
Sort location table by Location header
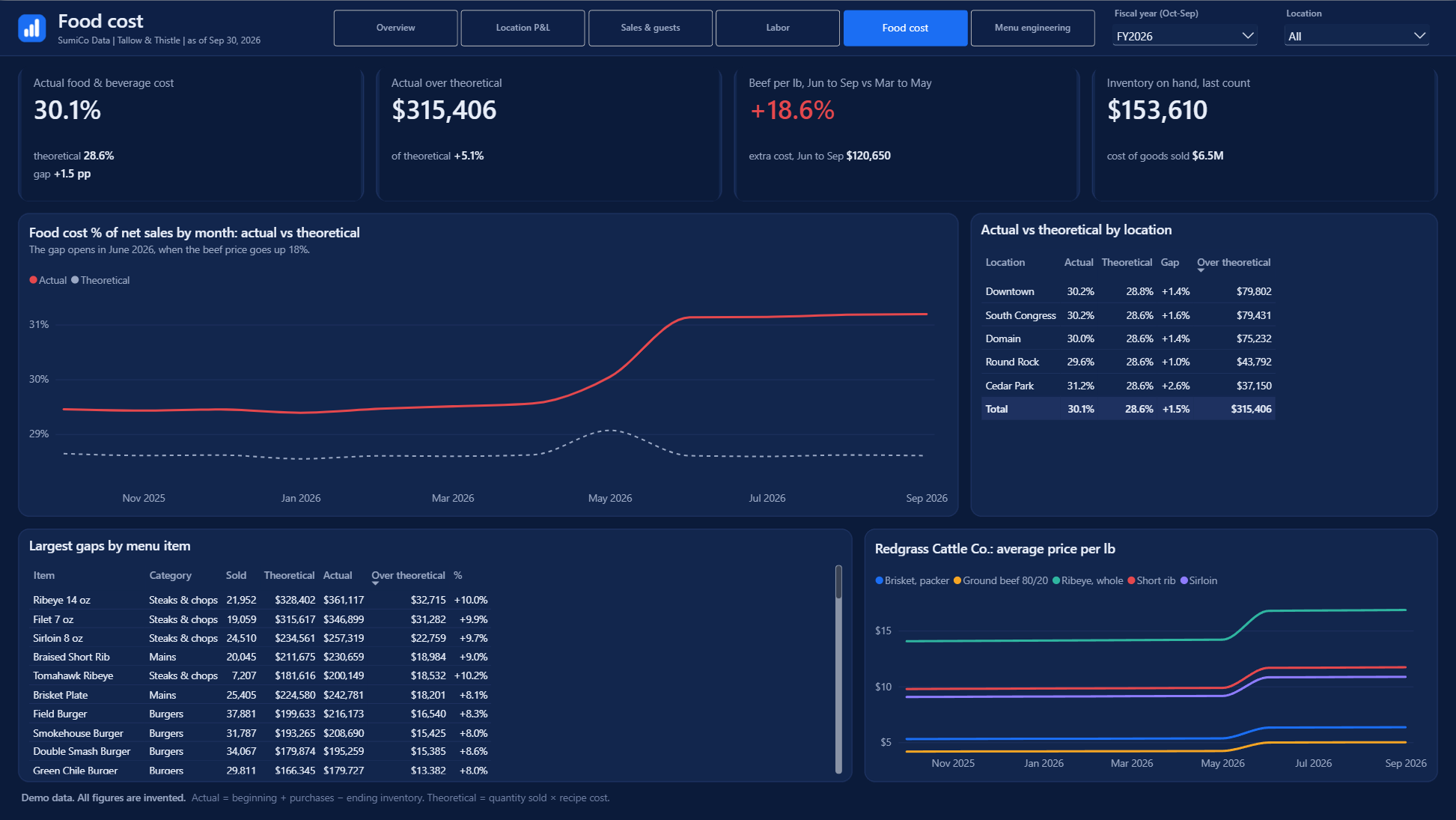pyautogui.click(x=1005, y=262)
